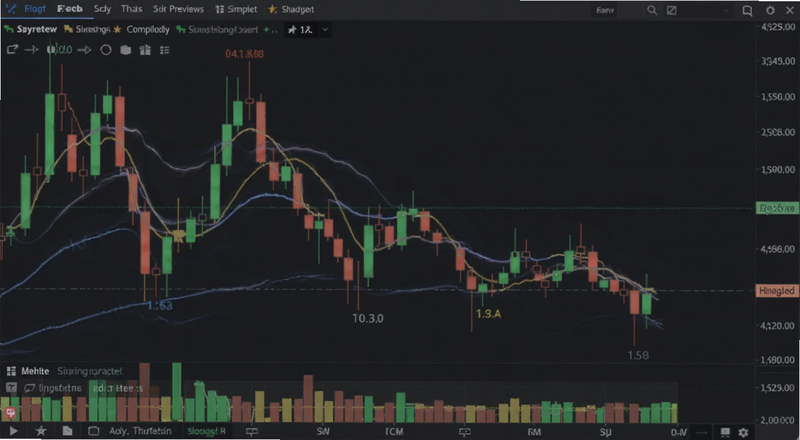The height and width of the screenshot is (440, 800).
Task: Click the grid icon beside Mehlte
Action: (11, 371)
